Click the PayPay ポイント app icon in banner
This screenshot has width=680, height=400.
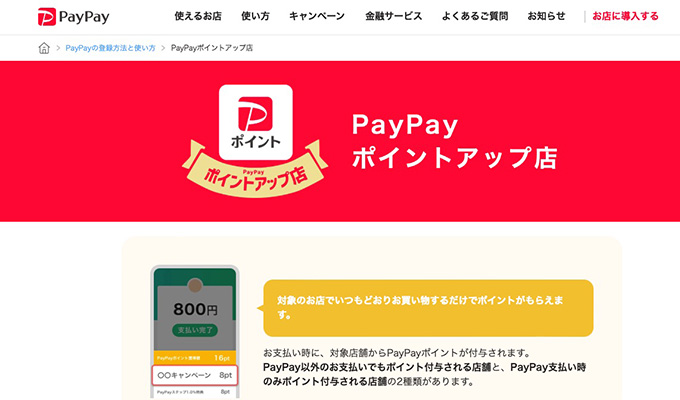(255, 122)
